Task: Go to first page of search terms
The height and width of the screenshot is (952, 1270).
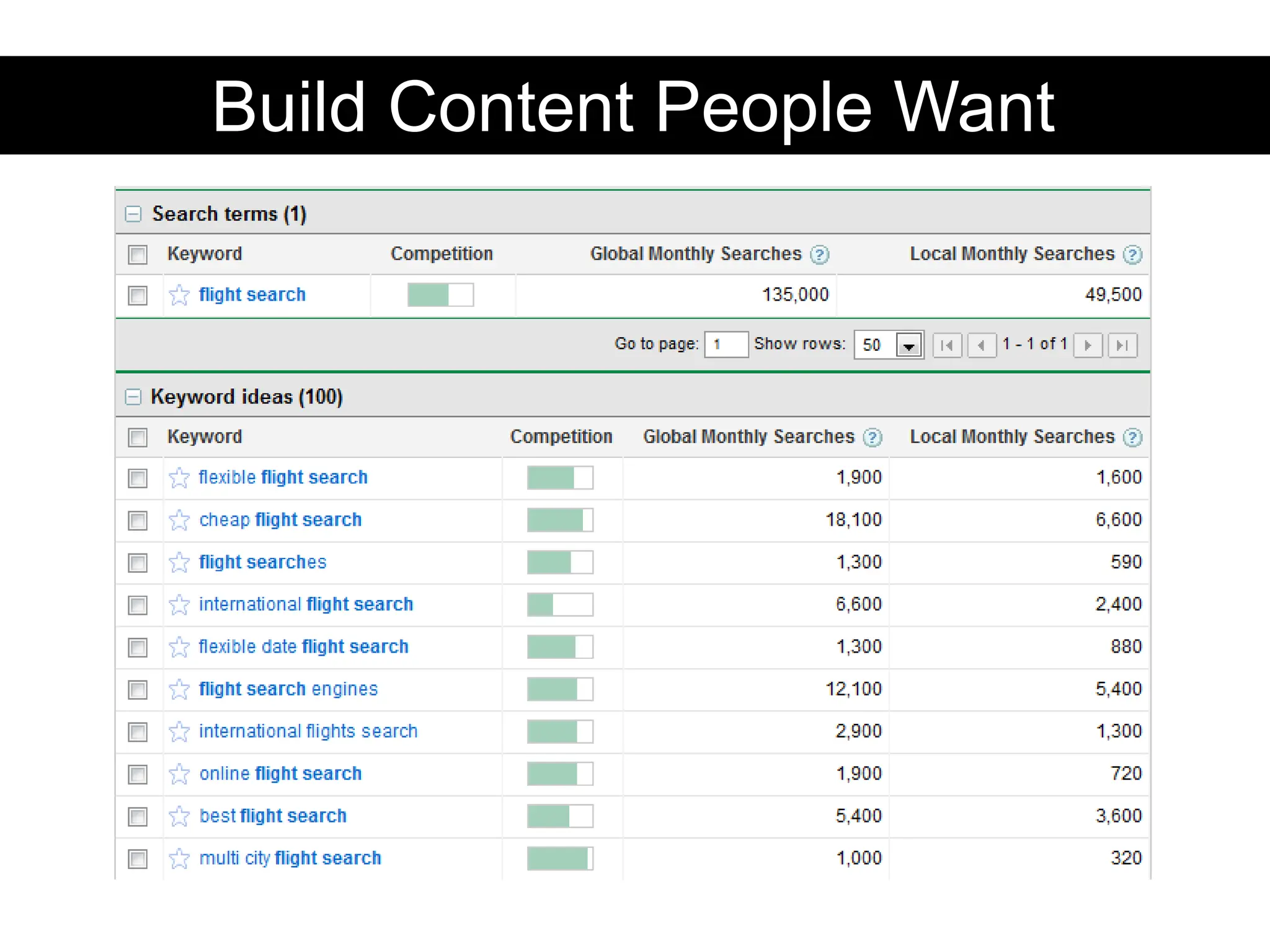Action: point(948,345)
